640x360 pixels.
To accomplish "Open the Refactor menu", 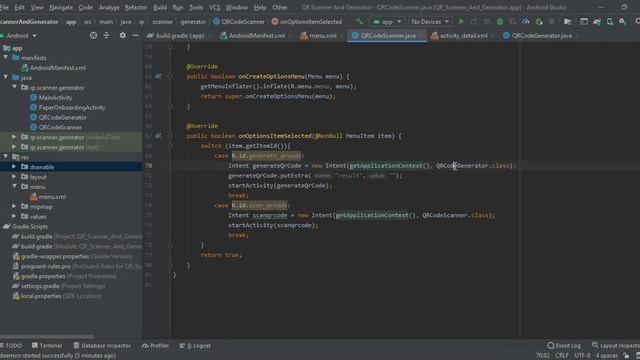I will point(136,7).
